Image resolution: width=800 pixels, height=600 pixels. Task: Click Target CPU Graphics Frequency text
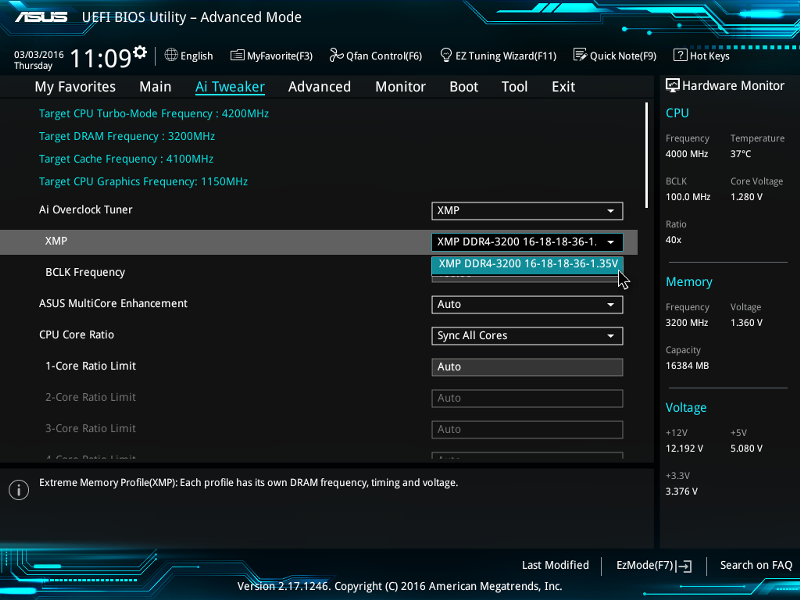[x=143, y=182]
